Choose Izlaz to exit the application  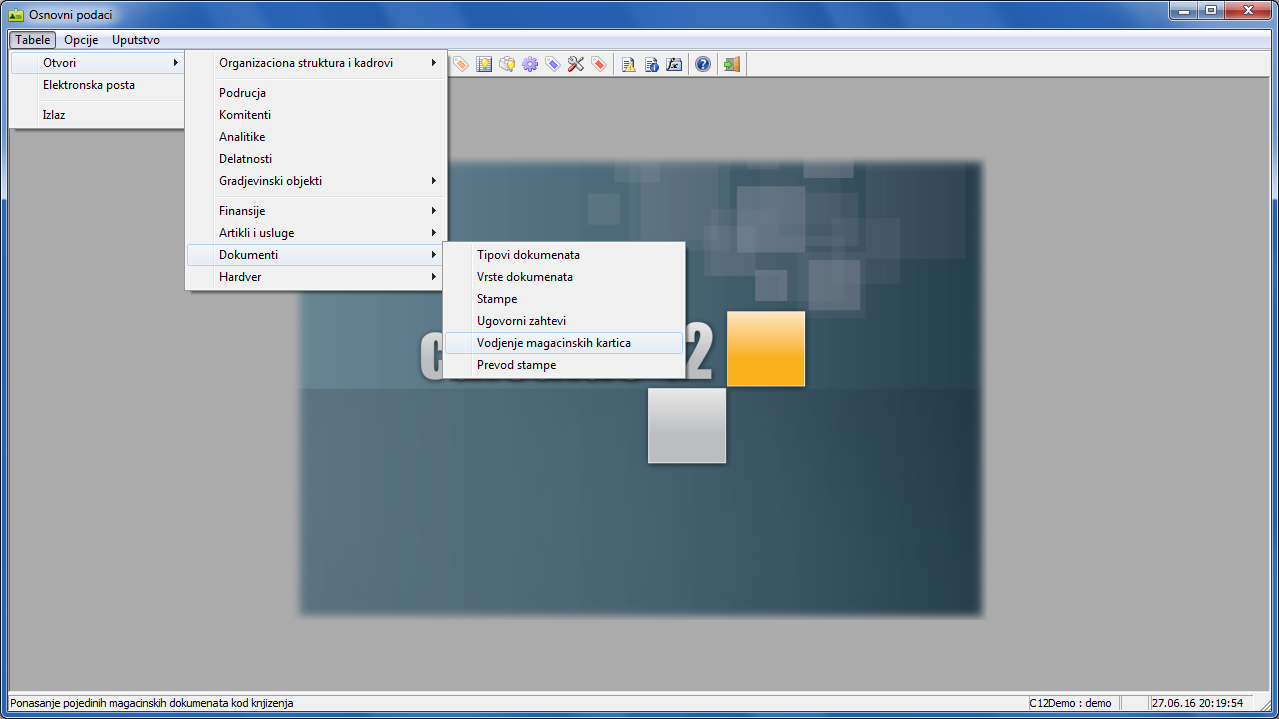click(x=54, y=115)
